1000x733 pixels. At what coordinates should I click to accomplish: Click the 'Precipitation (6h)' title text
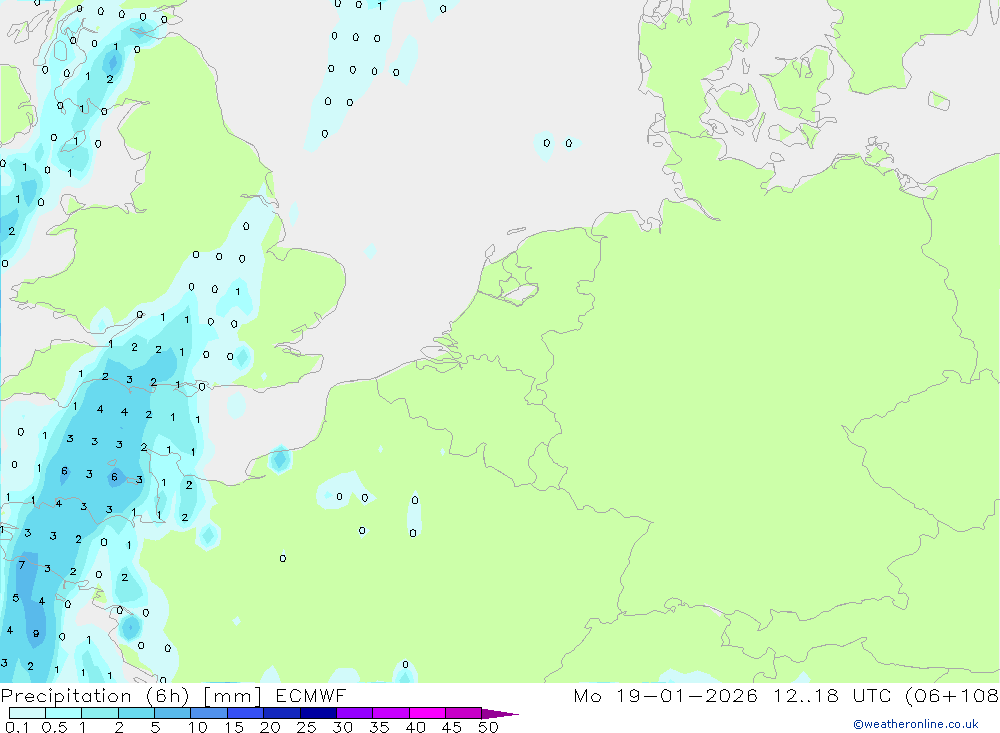[95, 696]
